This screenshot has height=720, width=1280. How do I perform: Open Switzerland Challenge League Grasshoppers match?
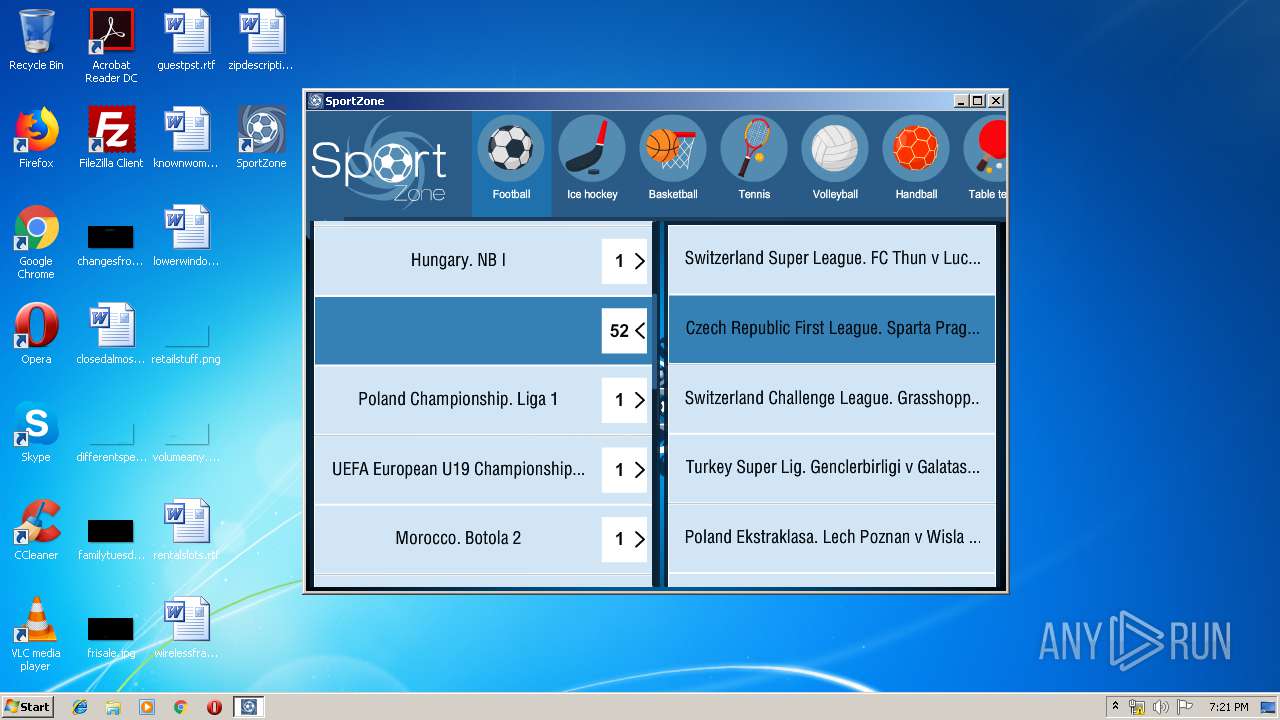click(832, 398)
